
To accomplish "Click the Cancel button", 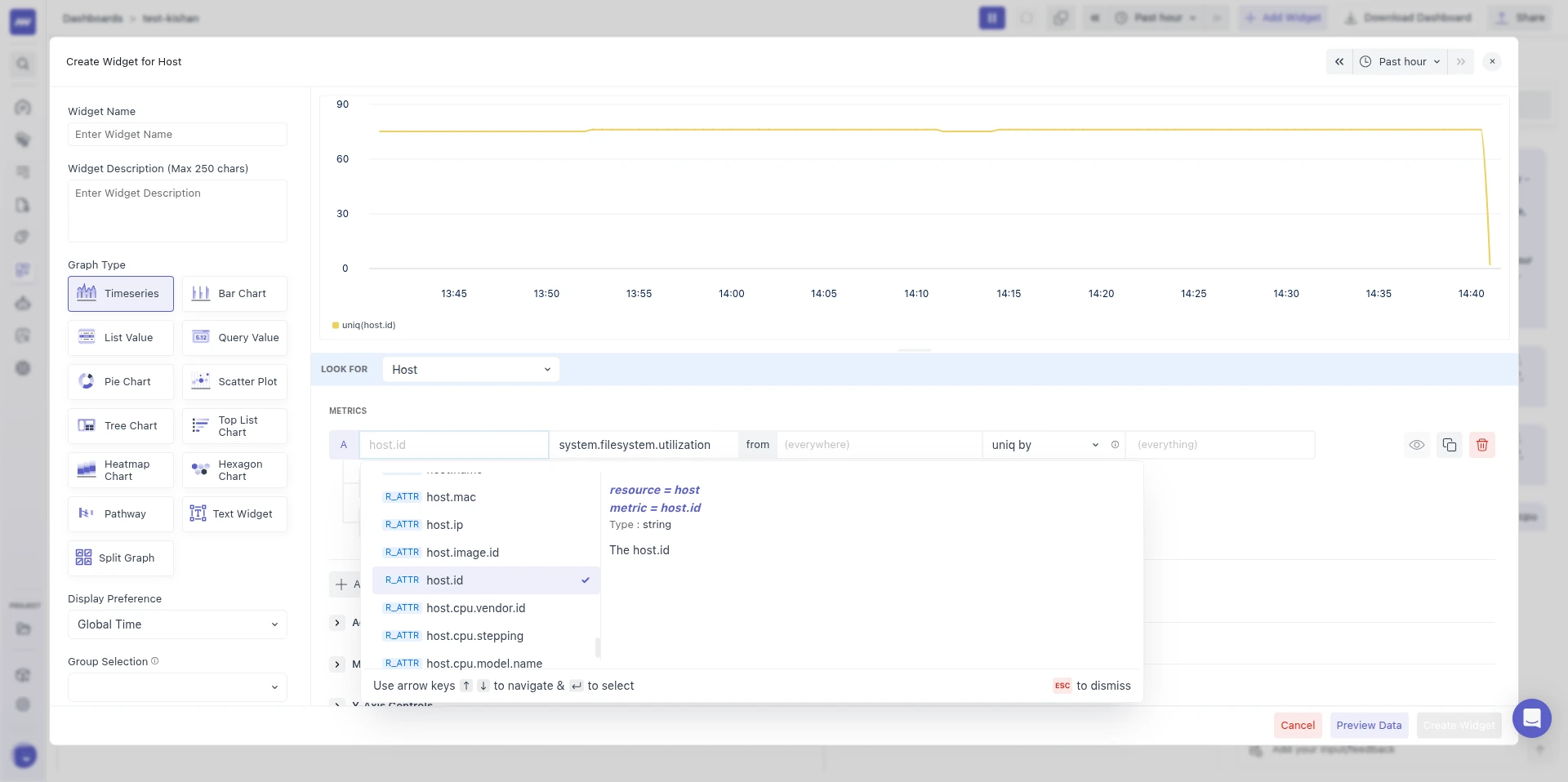I will 1298,725.
